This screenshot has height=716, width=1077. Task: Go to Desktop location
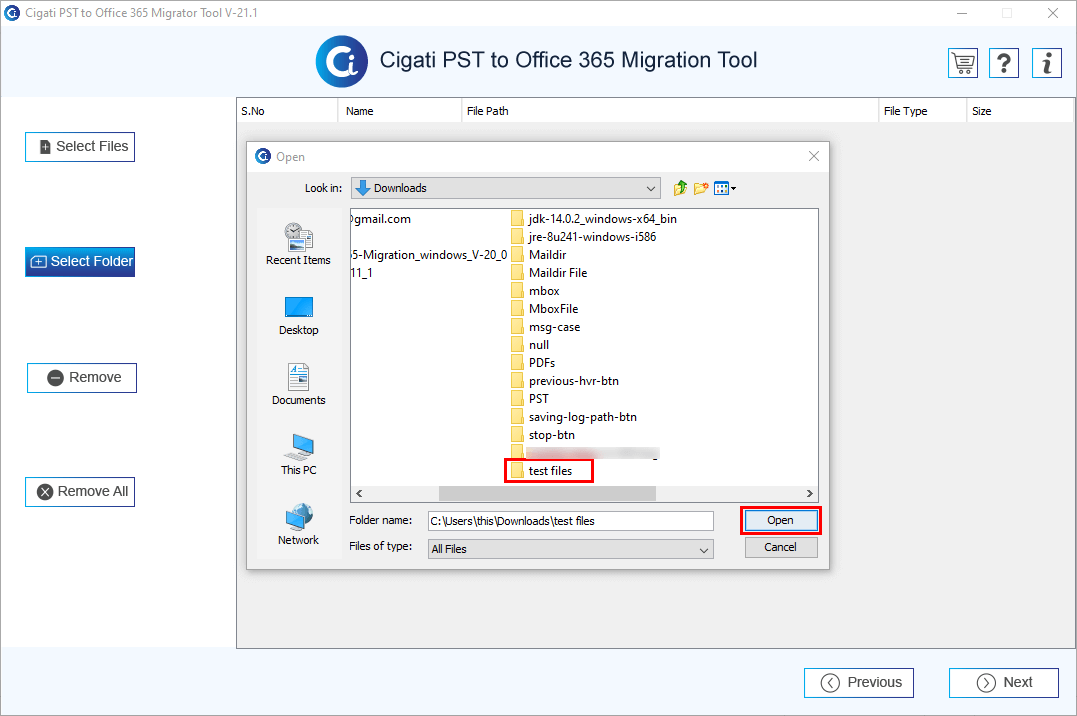click(298, 315)
